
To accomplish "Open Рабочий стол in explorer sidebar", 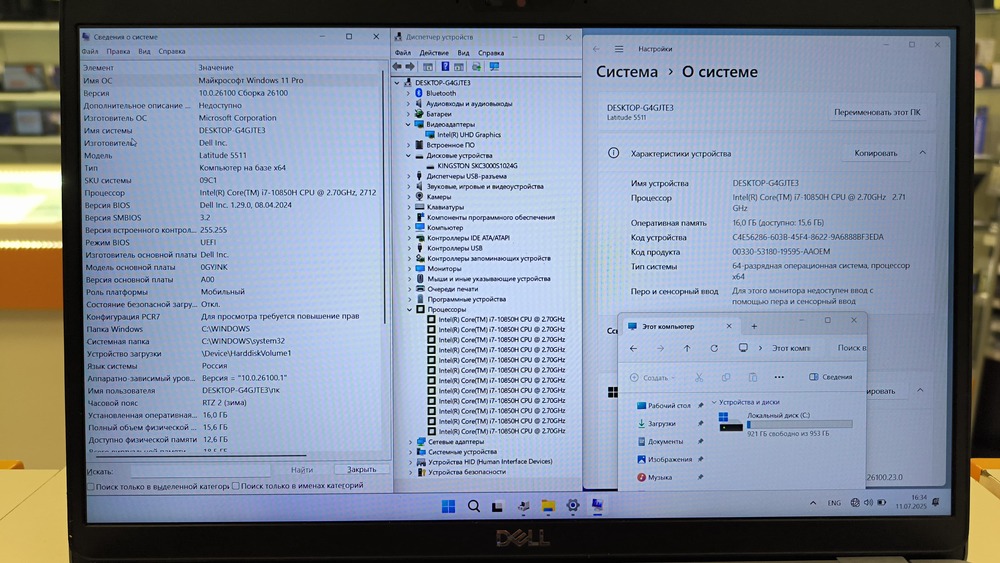I will (670, 406).
